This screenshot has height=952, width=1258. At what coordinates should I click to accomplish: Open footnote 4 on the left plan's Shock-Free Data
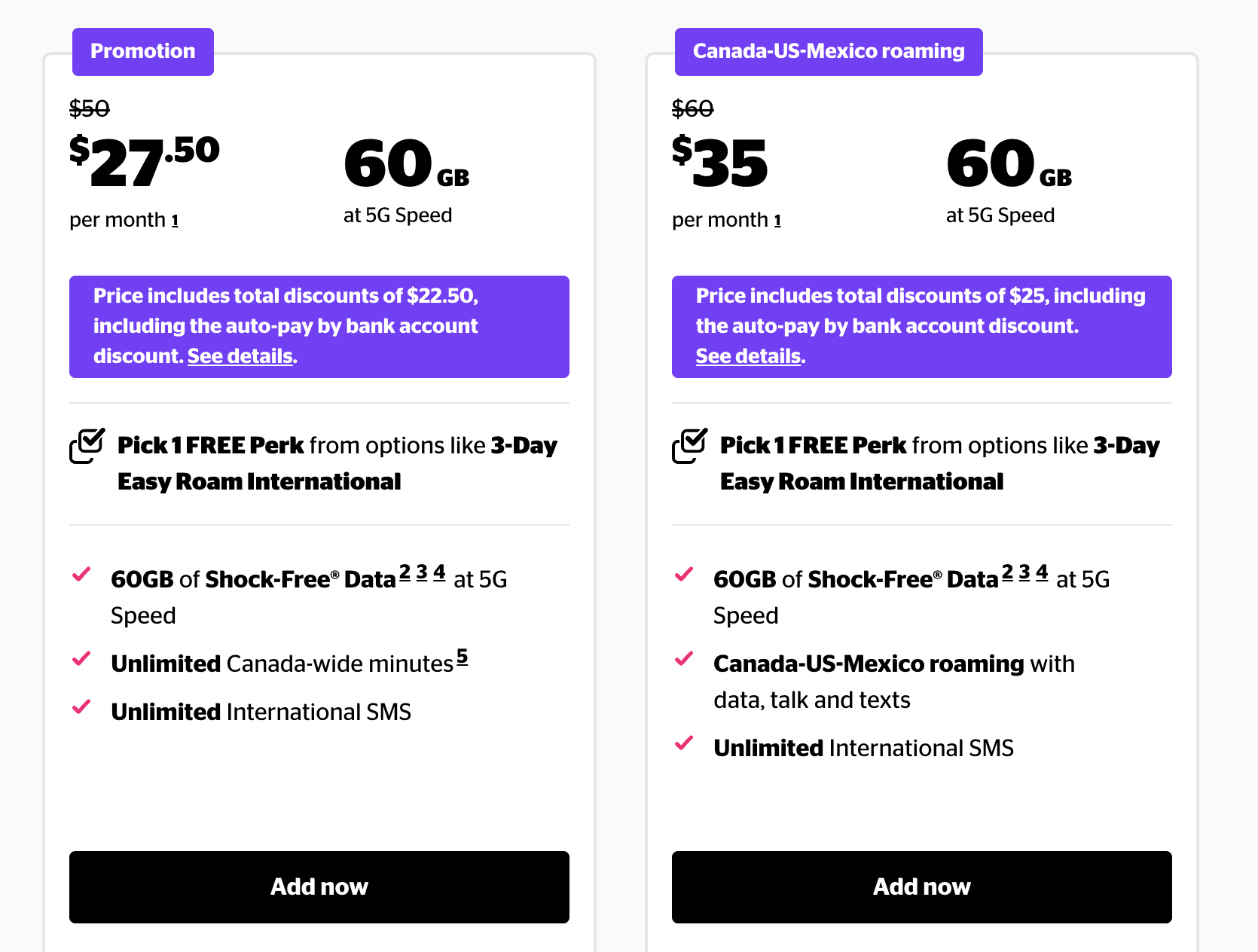tap(439, 572)
